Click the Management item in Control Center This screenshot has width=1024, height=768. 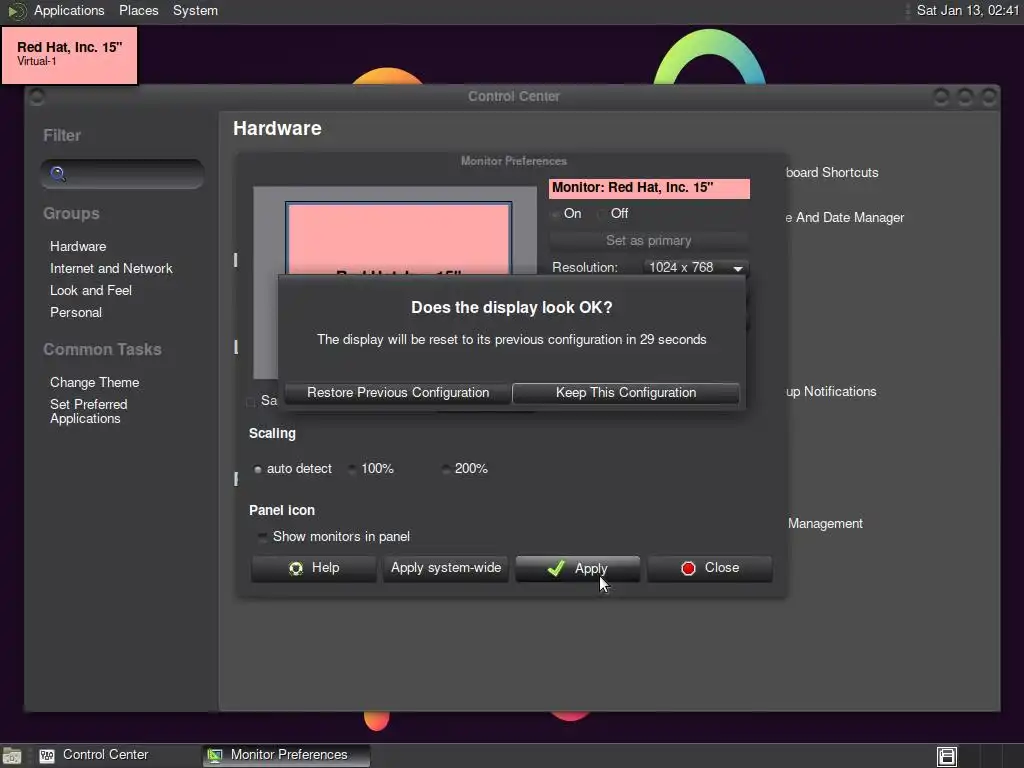[825, 524]
